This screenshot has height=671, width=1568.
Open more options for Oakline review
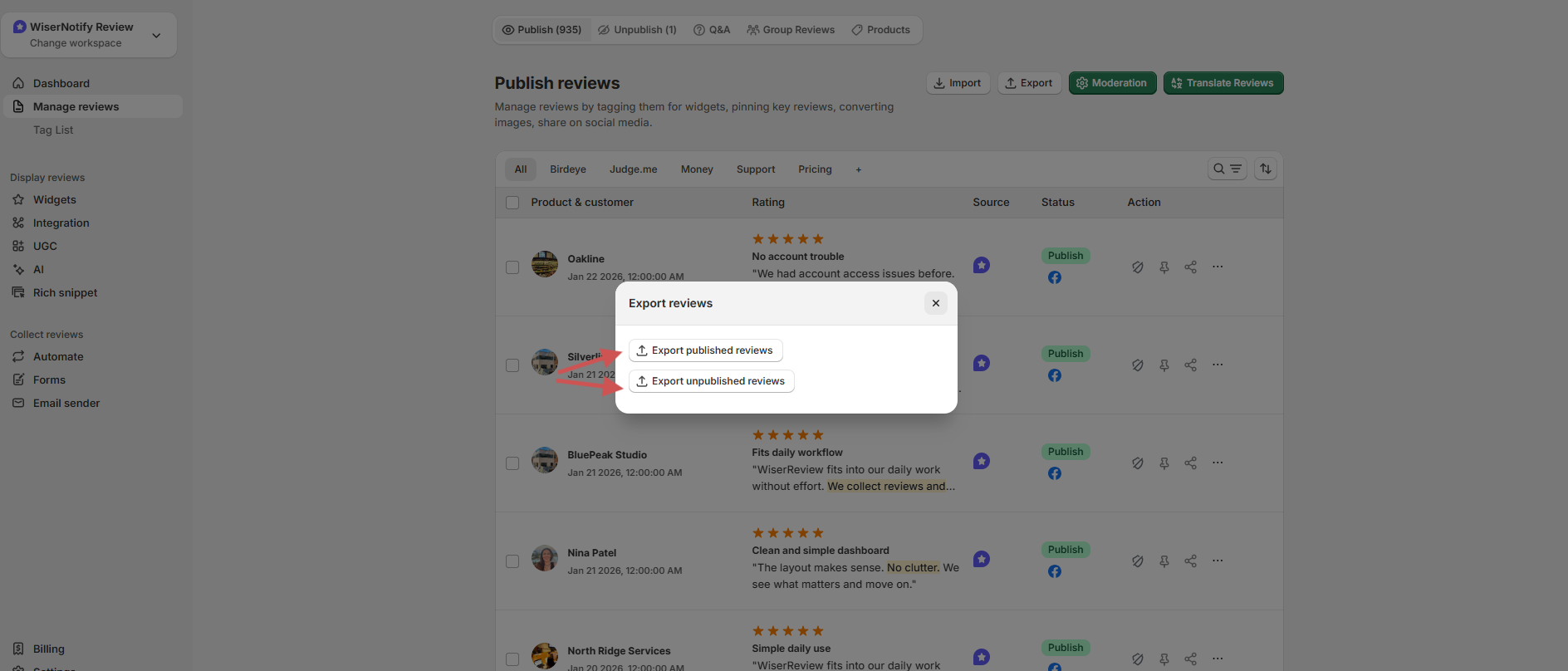[x=1217, y=267]
